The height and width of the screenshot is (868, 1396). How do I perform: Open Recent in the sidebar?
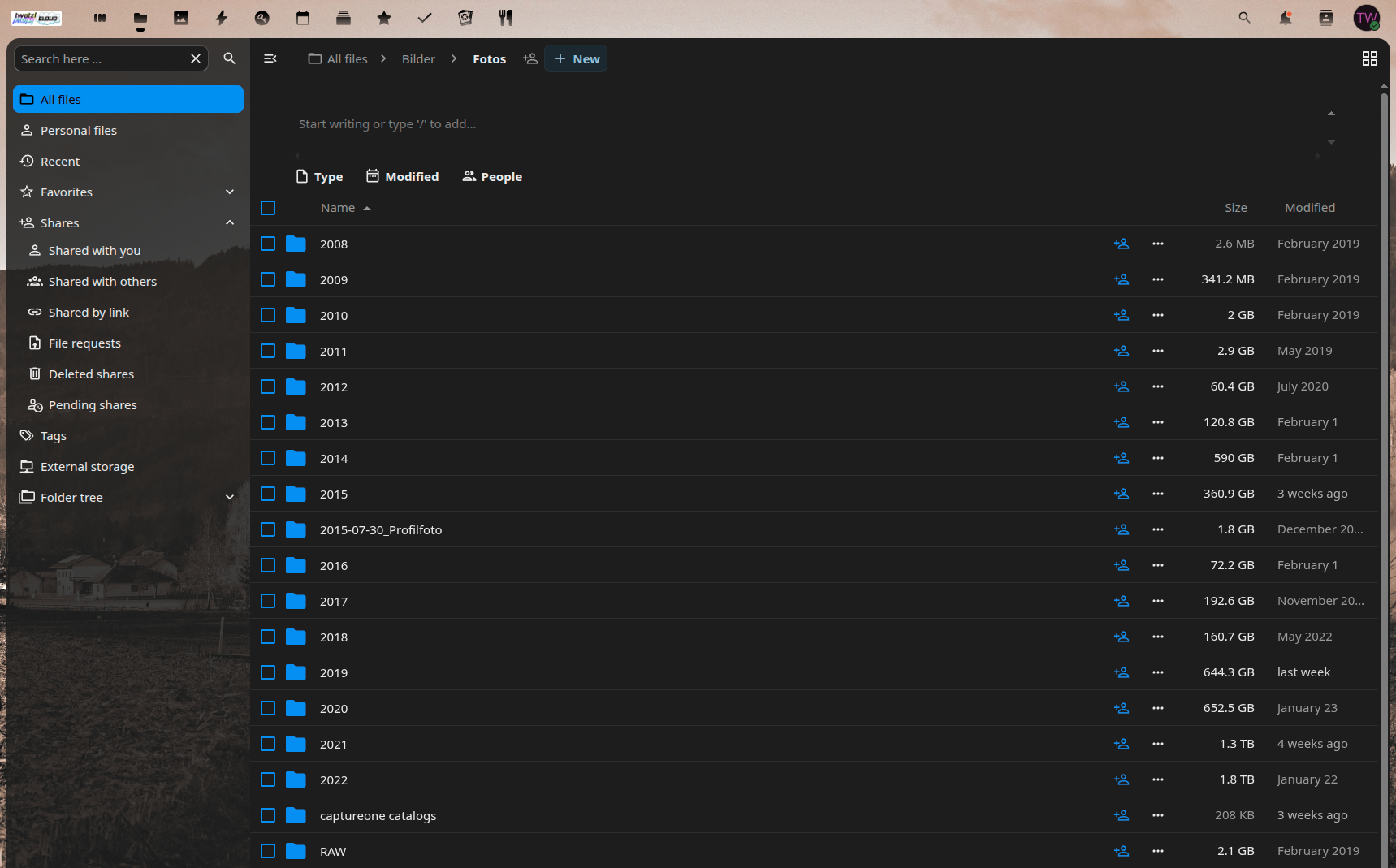[x=60, y=162]
